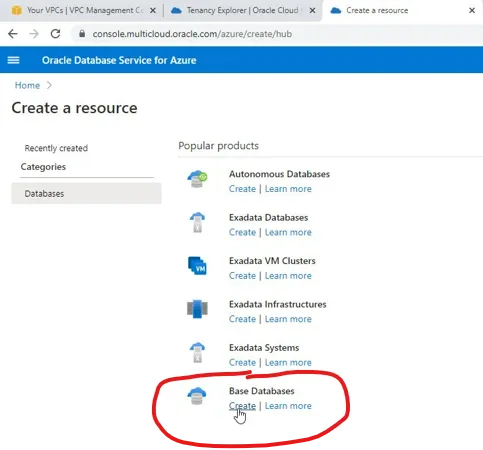Create an Exadata System
The image size is (483, 450).
[x=242, y=362]
